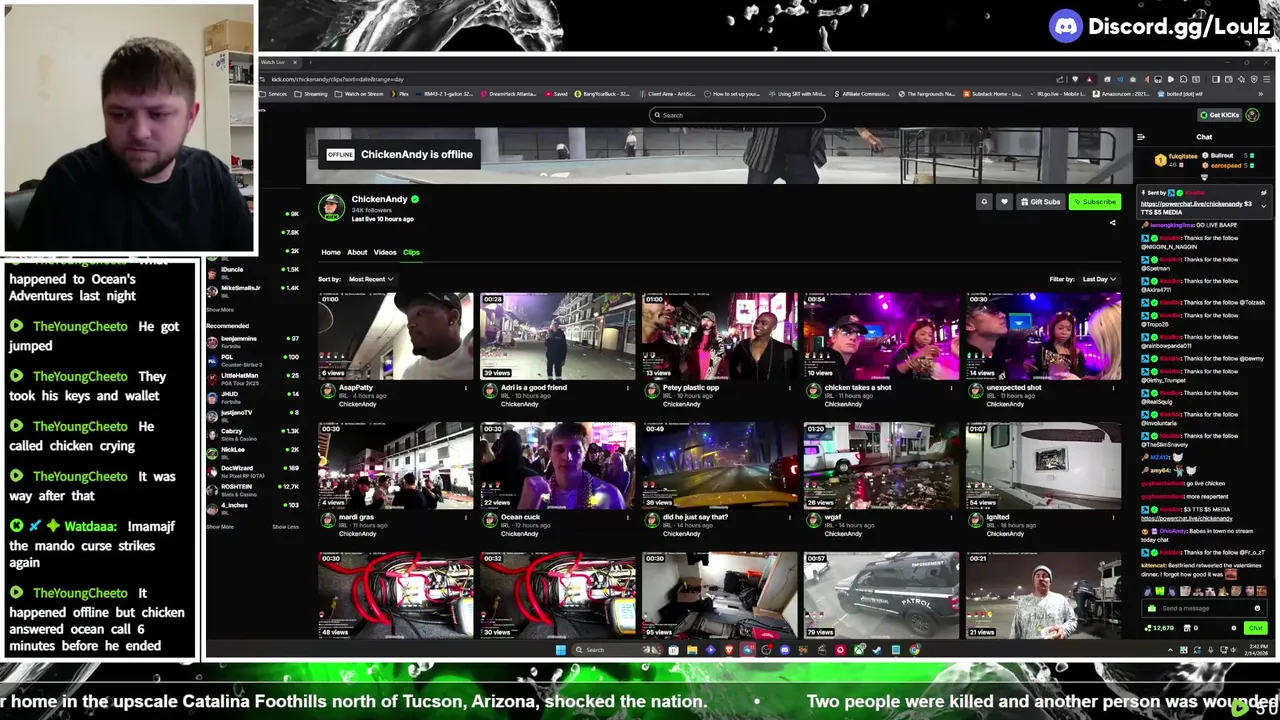Viewport: 1280px width, 720px height.
Task: Click the browser address bar URL
Action: [x=337, y=79]
